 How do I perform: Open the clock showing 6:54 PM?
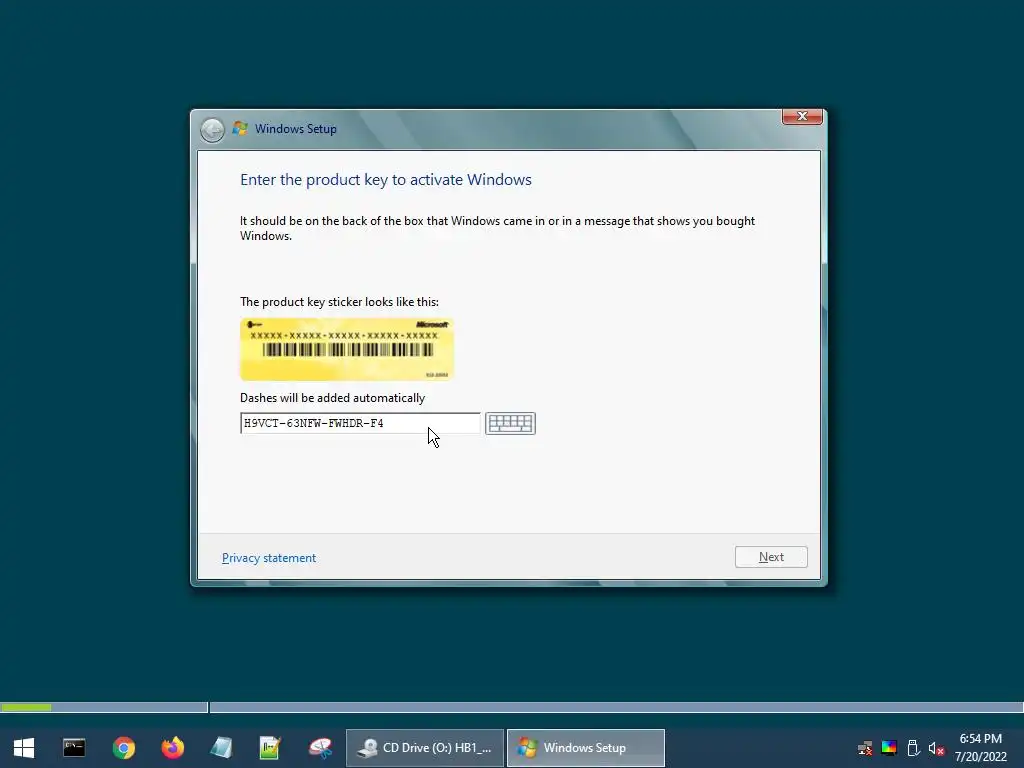click(980, 748)
